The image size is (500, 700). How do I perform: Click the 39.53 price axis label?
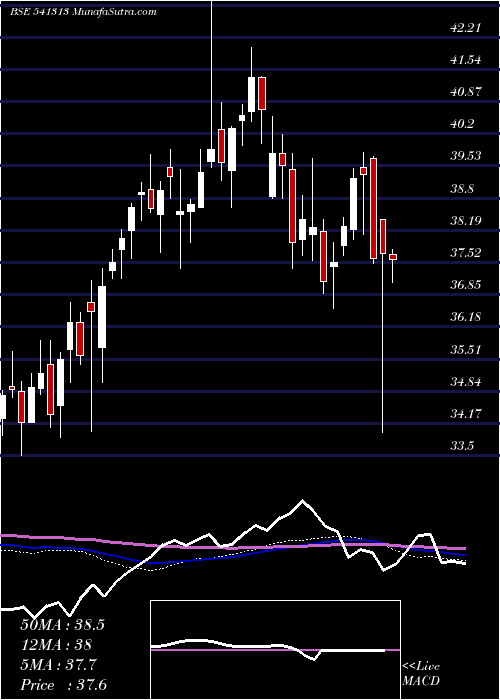tap(465, 156)
